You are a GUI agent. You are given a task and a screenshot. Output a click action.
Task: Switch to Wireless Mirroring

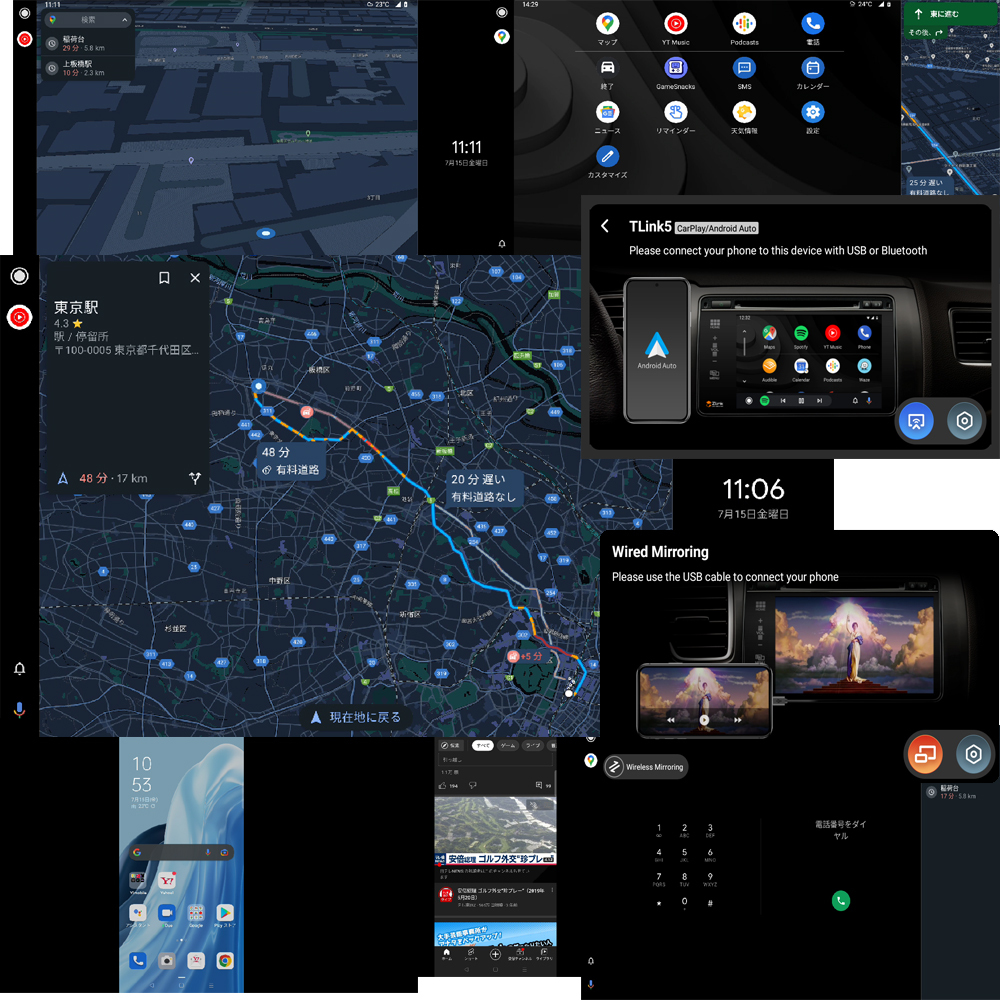click(x=646, y=767)
